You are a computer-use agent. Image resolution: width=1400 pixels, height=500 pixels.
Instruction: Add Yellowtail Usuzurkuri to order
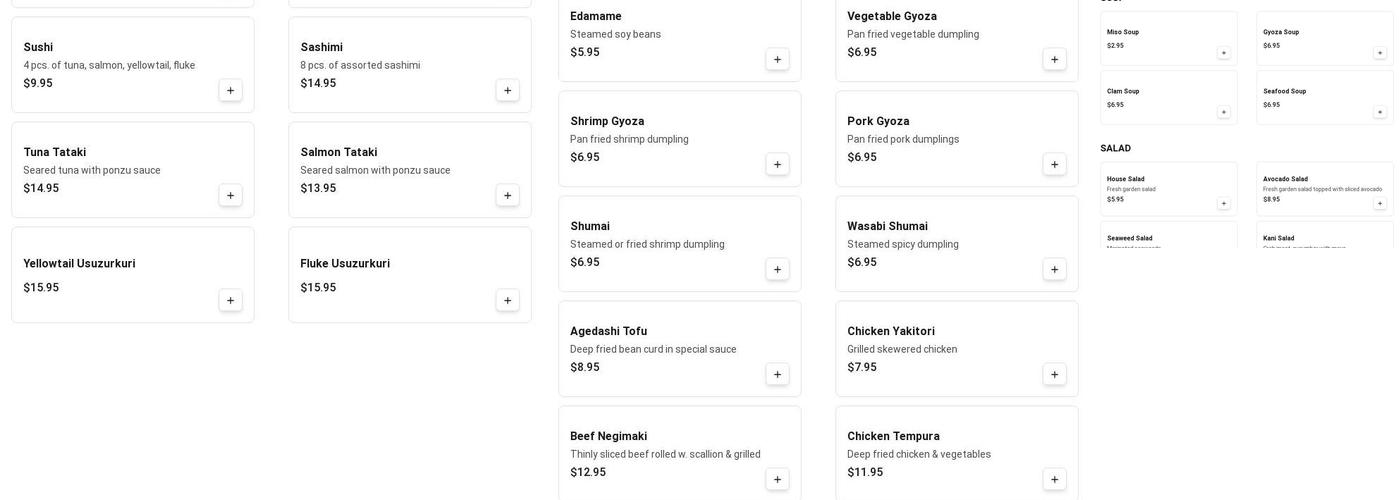click(x=230, y=300)
